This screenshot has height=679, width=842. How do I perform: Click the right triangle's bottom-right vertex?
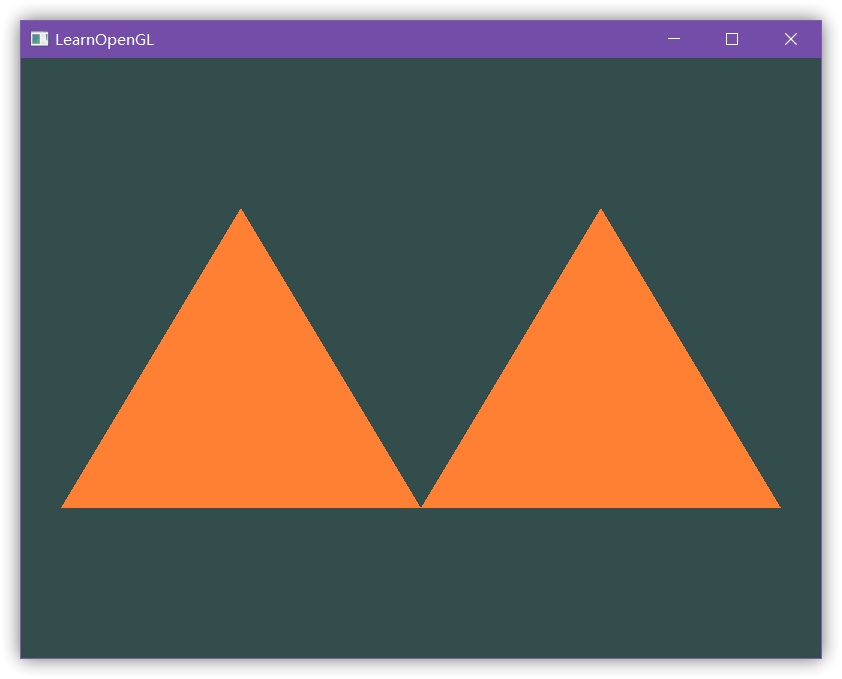pos(776,505)
